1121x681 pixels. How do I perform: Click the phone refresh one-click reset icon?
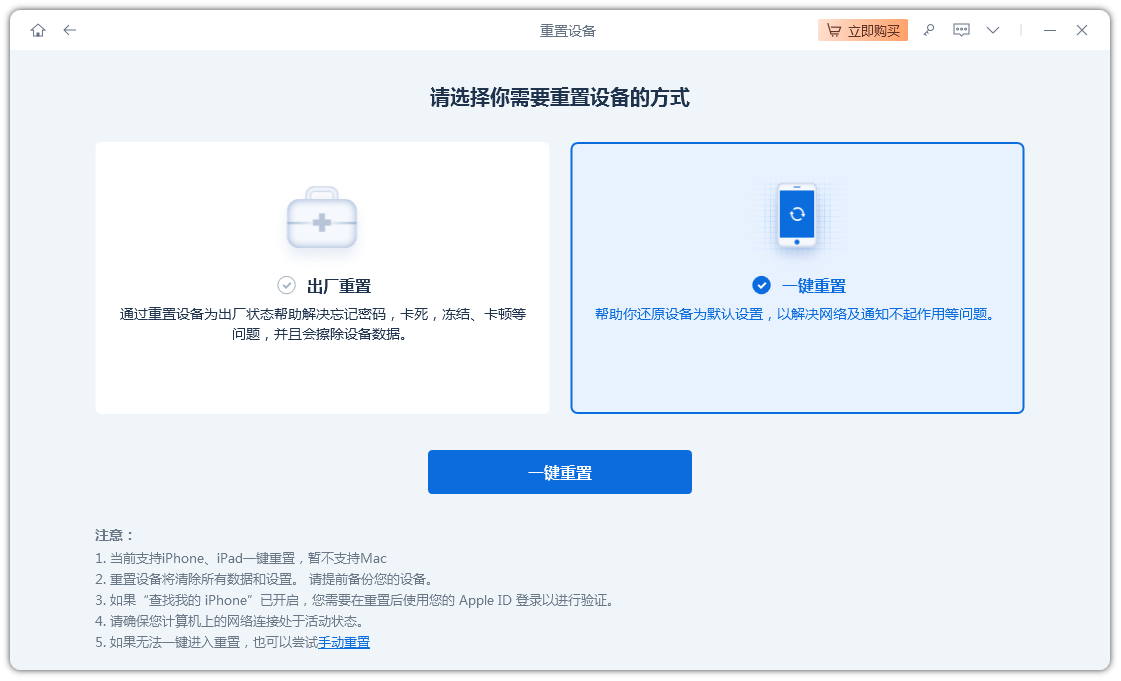(797, 215)
